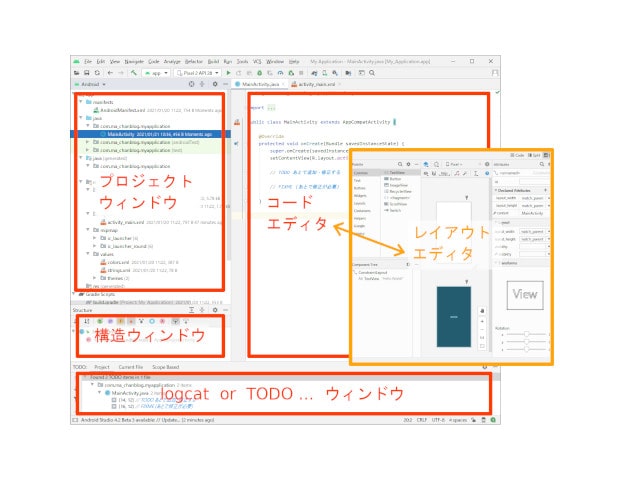The width and height of the screenshot is (640, 480).
Task: Adjust the third Rotation slider
Action: [526, 349]
